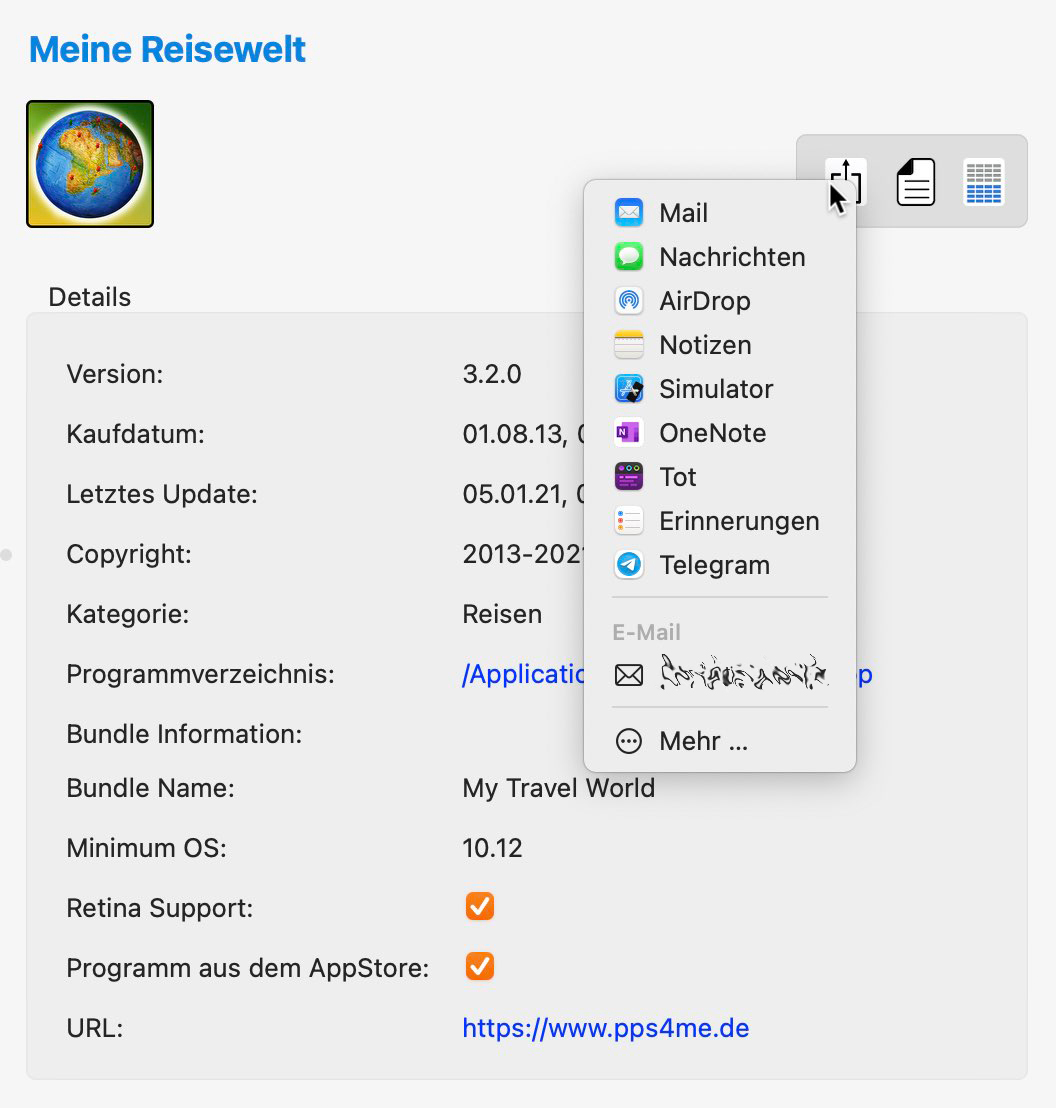The height and width of the screenshot is (1108, 1056).
Task: Click the Telegram paper plane icon
Action: tap(628, 565)
